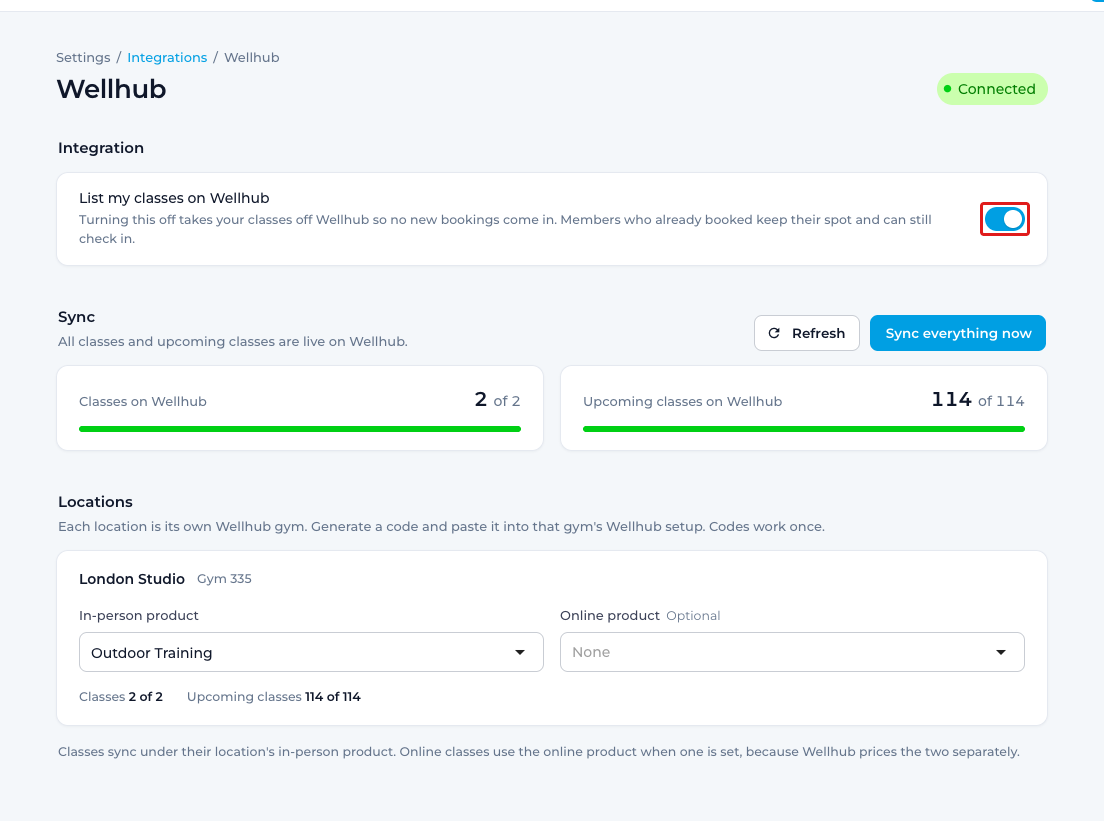Click the refresh arrow icon
The image size is (1104, 821).
pyautogui.click(x=774, y=333)
